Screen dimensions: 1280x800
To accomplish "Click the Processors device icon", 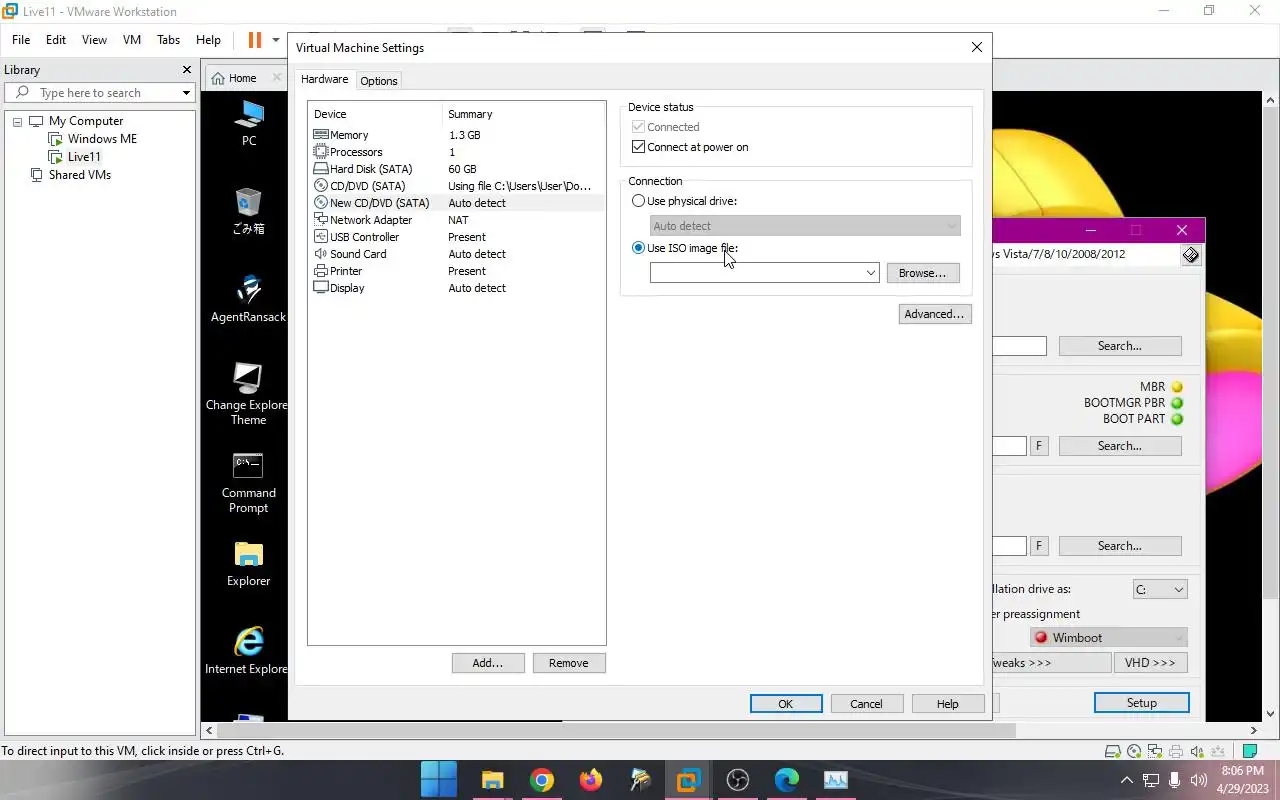I will (321, 152).
